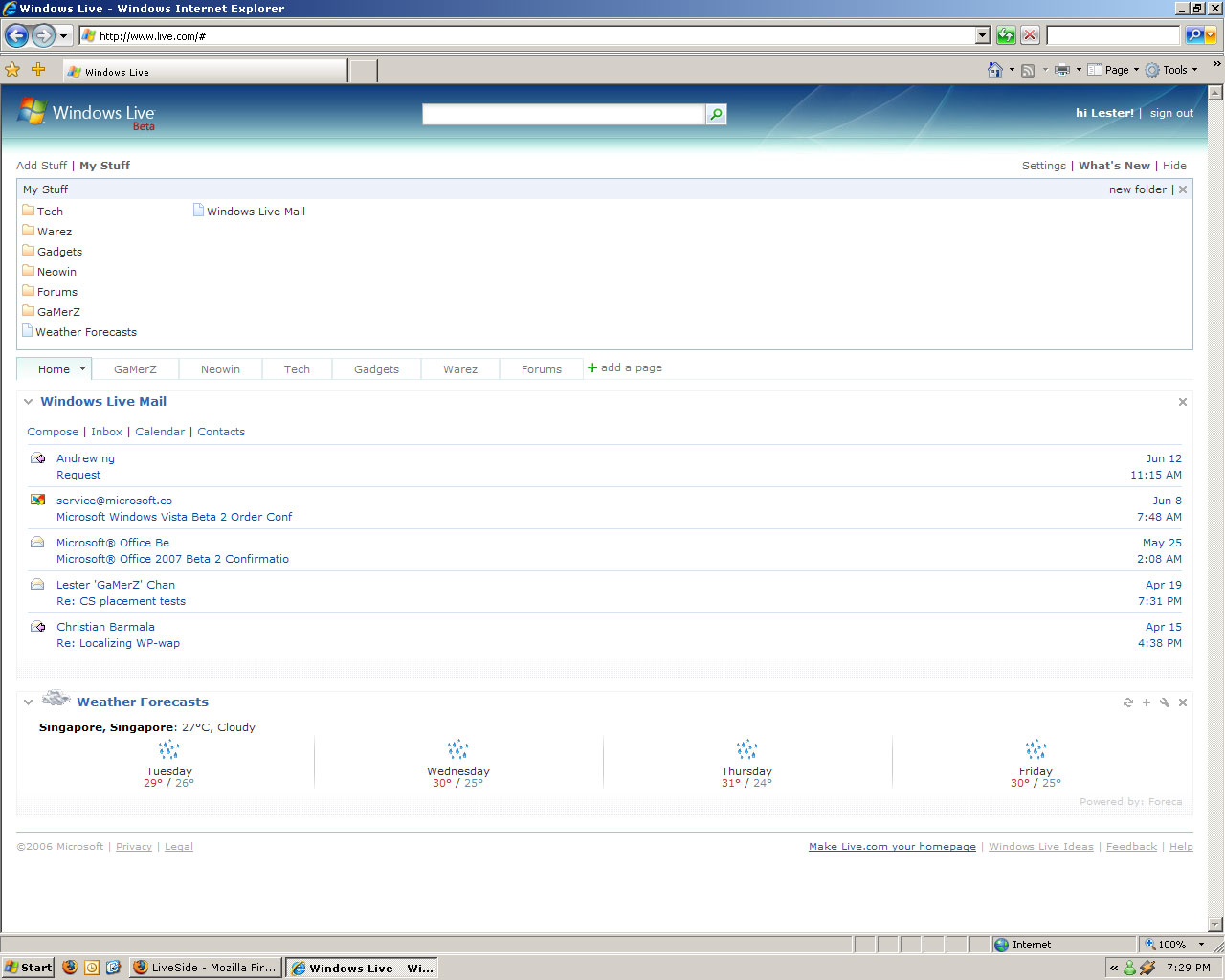Viewport: 1225px width, 980px height.
Task: Open the search provider dropdown arrow
Action: pos(1211,35)
